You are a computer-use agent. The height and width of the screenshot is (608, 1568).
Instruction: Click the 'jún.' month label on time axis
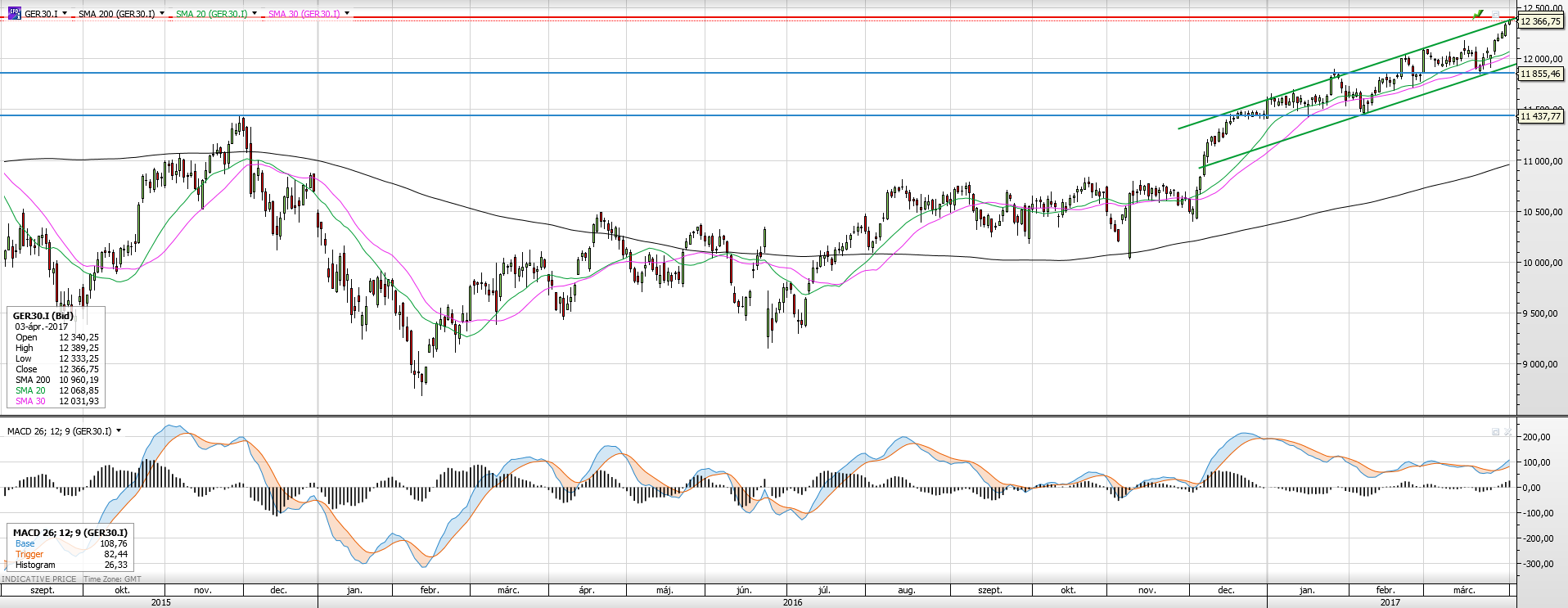pyautogui.click(x=743, y=590)
